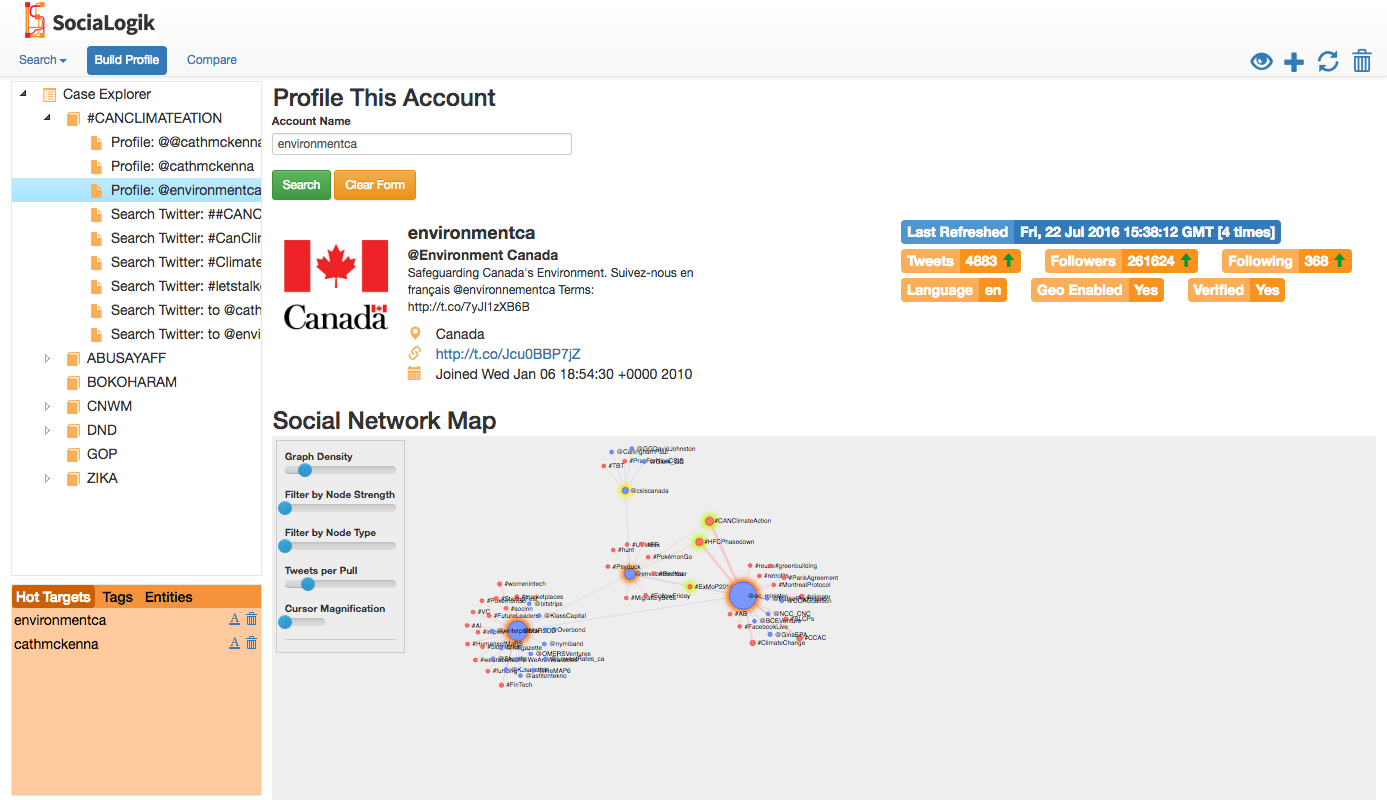Click the Canada flag profile image
The height and width of the screenshot is (800, 1387).
pos(336,284)
